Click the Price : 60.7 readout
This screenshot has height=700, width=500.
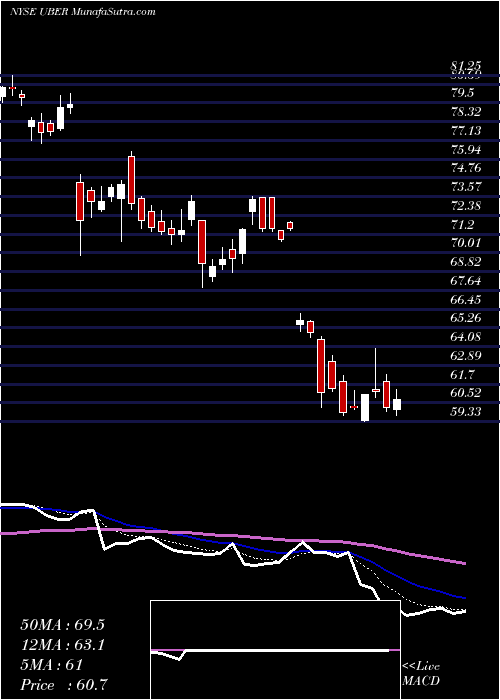[64, 685]
